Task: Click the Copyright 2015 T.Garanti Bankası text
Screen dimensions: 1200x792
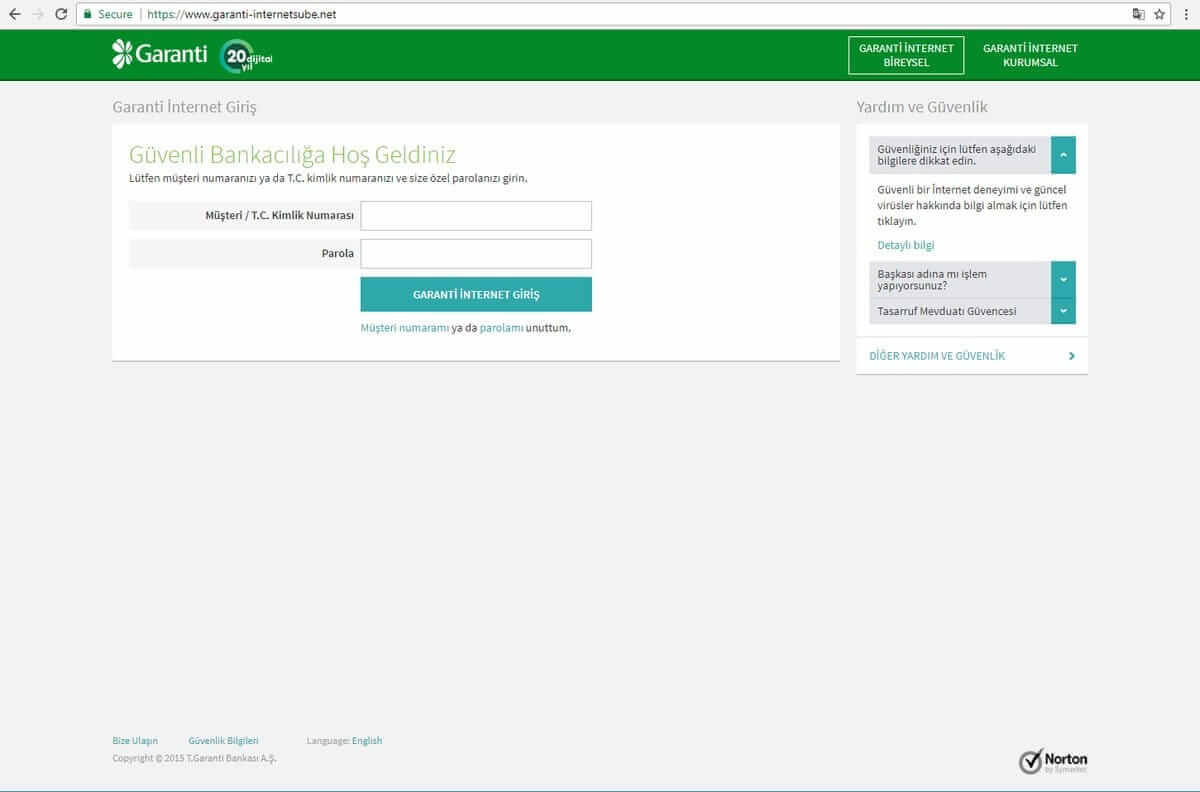Action: pos(194,758)
